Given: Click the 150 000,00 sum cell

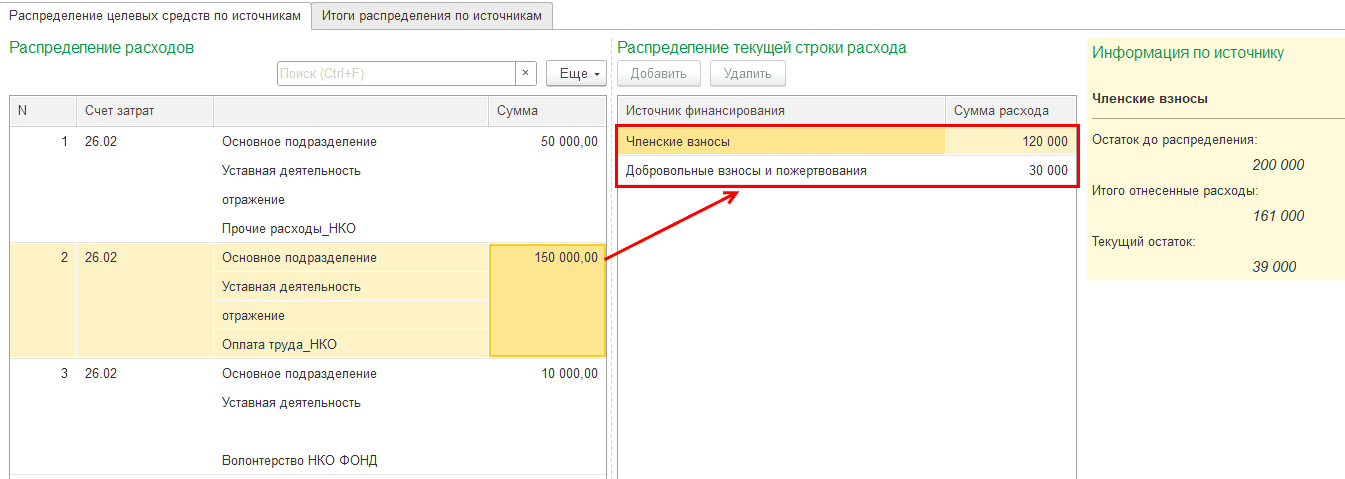Looking at the screenshot, I should pos(547,258).
